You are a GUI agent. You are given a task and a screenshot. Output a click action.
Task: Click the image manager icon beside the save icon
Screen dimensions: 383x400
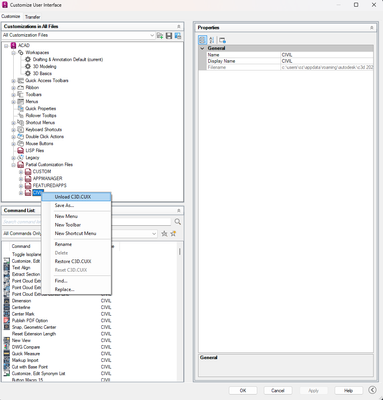point(178,35)
